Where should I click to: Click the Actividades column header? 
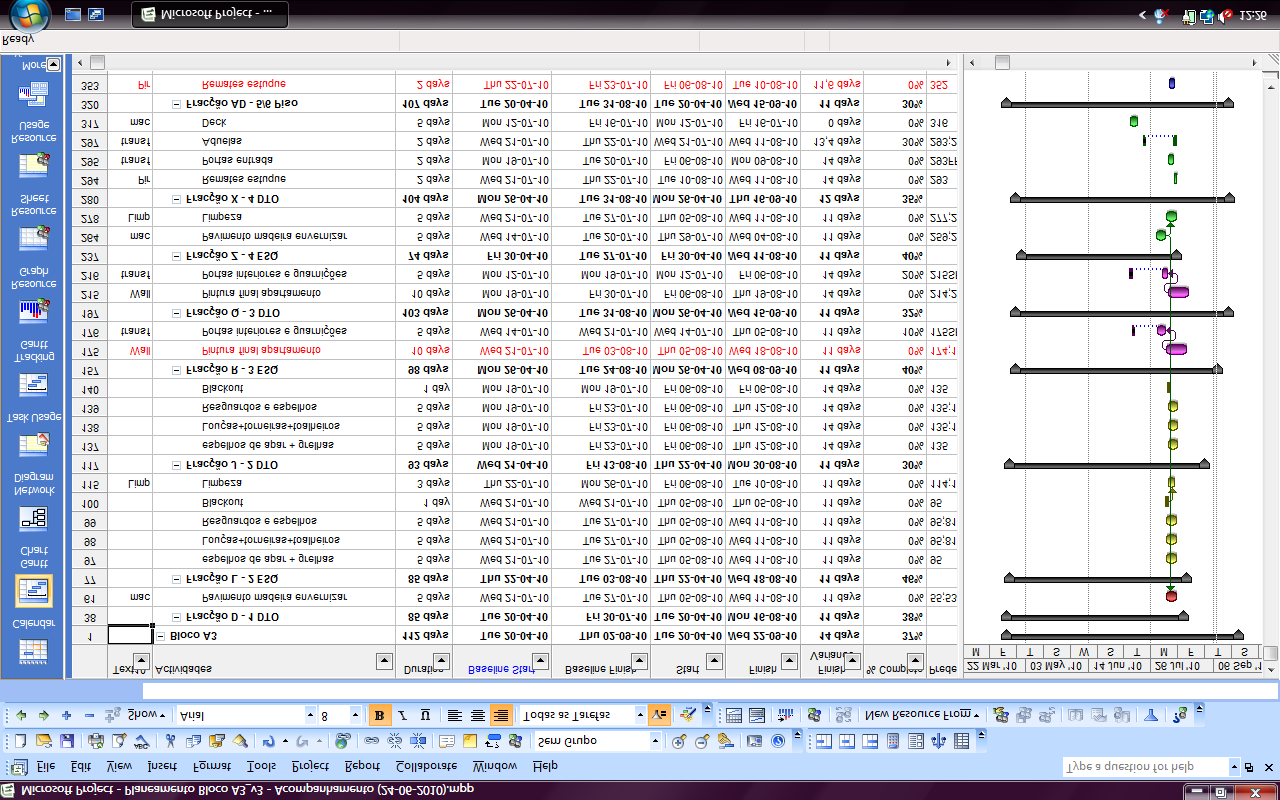[x=274, y=661]
